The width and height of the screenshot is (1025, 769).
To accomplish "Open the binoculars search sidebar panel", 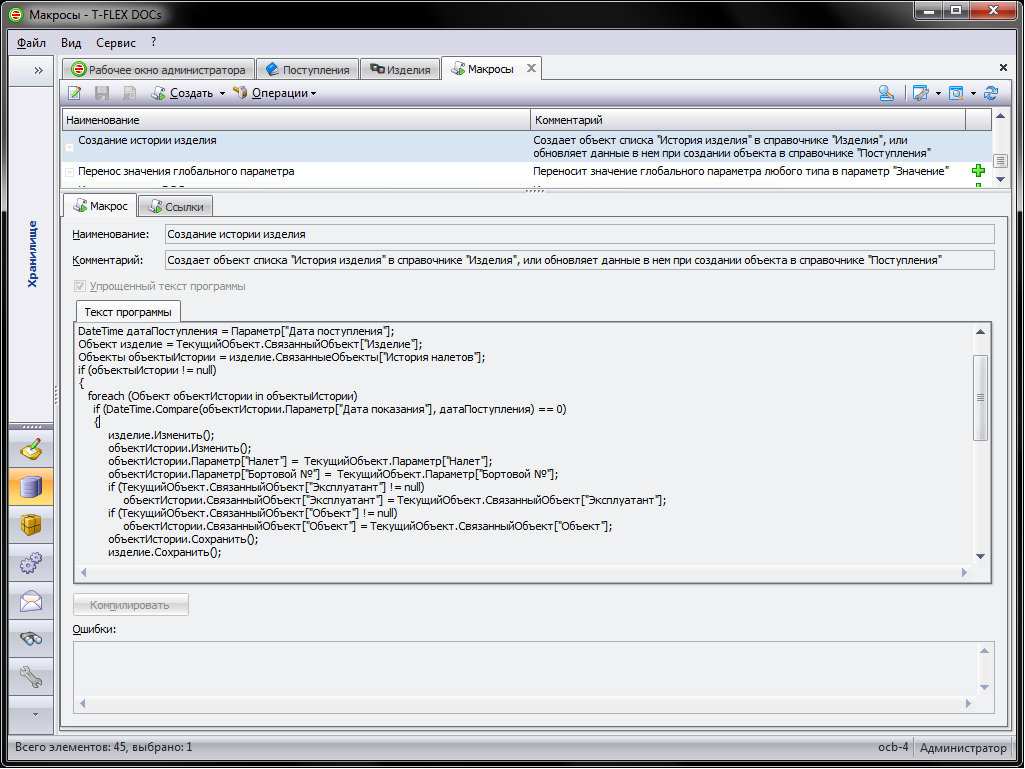I will (x=31, y=640).
